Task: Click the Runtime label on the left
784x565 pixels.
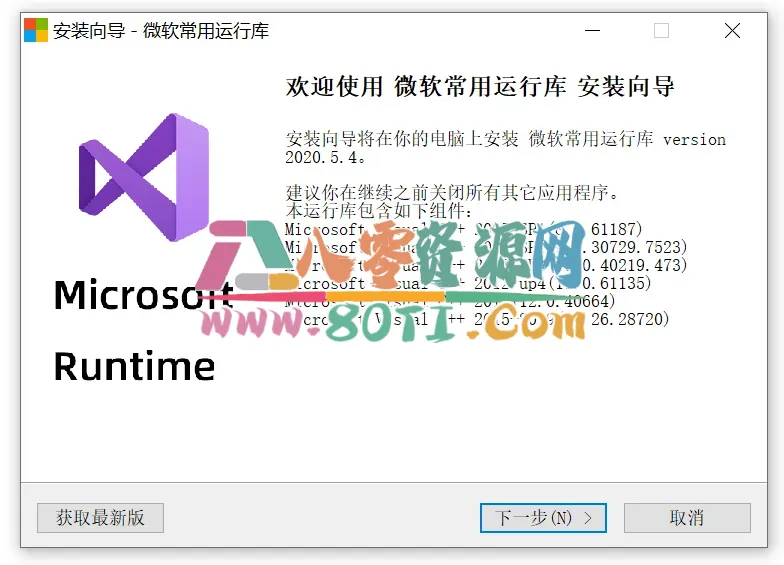Action: [134, 366]
